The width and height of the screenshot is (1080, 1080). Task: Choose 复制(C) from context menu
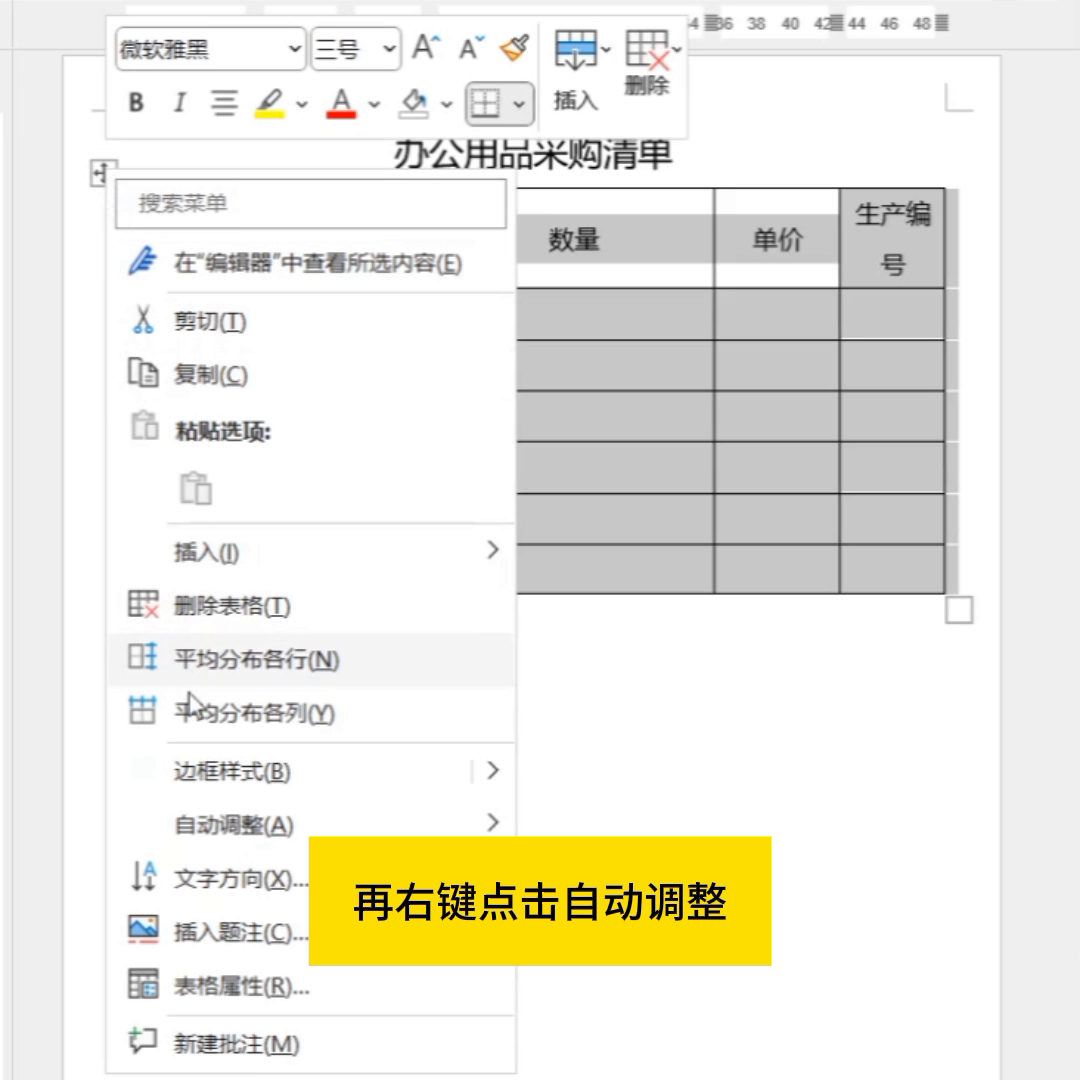[311, 375]
